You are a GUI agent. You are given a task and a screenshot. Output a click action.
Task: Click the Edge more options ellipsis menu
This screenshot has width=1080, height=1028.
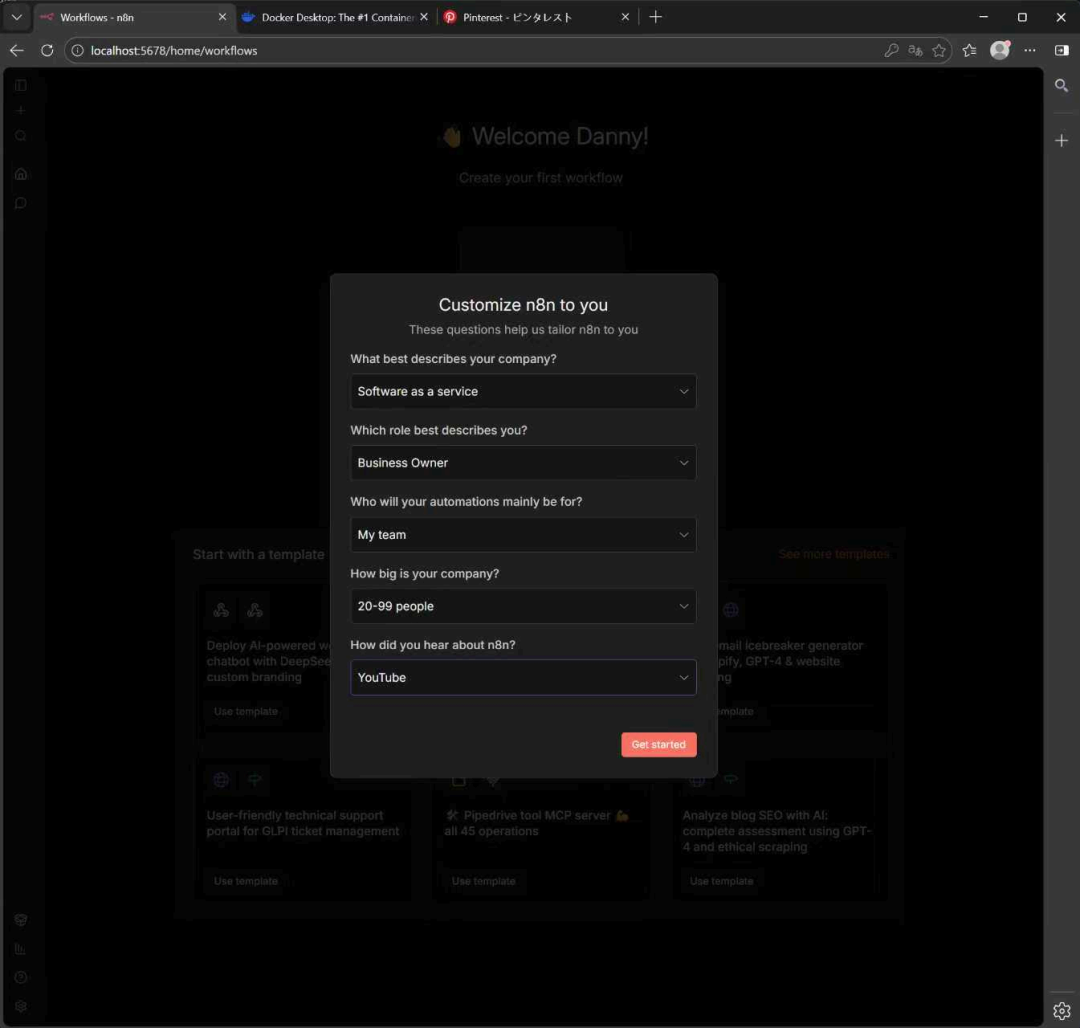click(x=1030, y=50)
